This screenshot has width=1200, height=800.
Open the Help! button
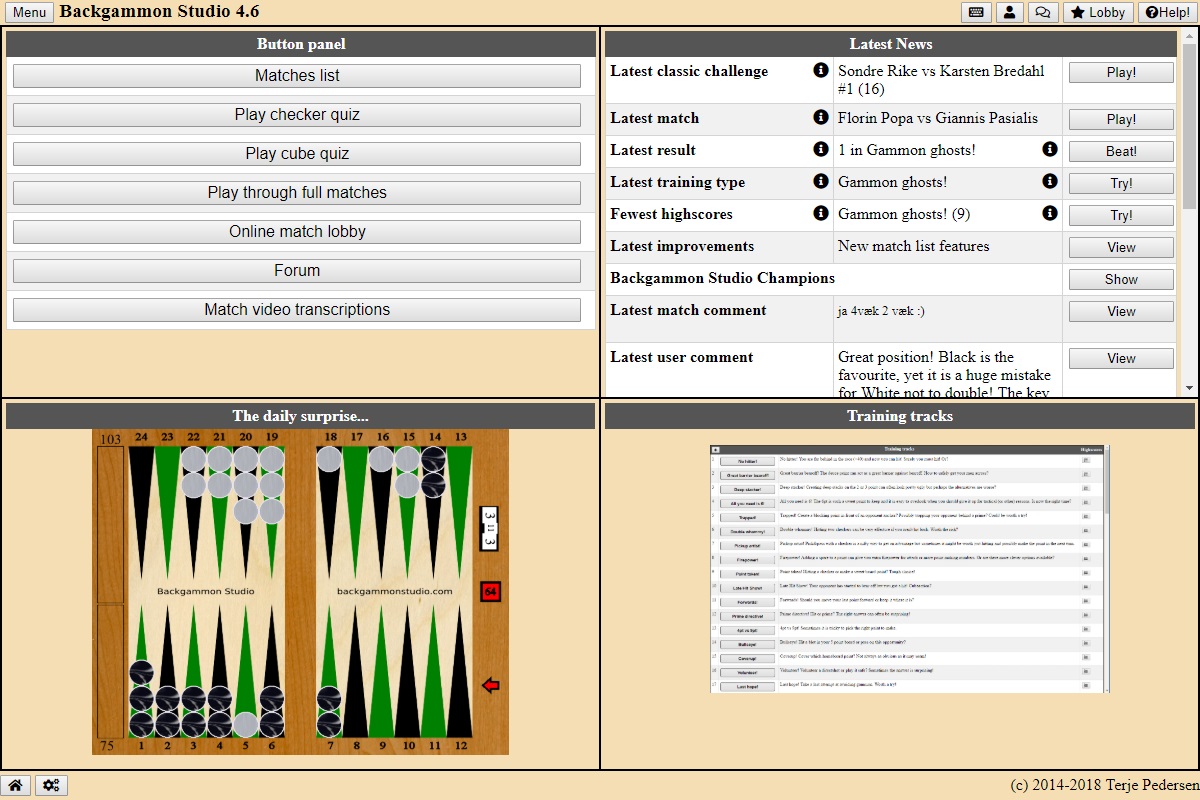(1167, 12)
